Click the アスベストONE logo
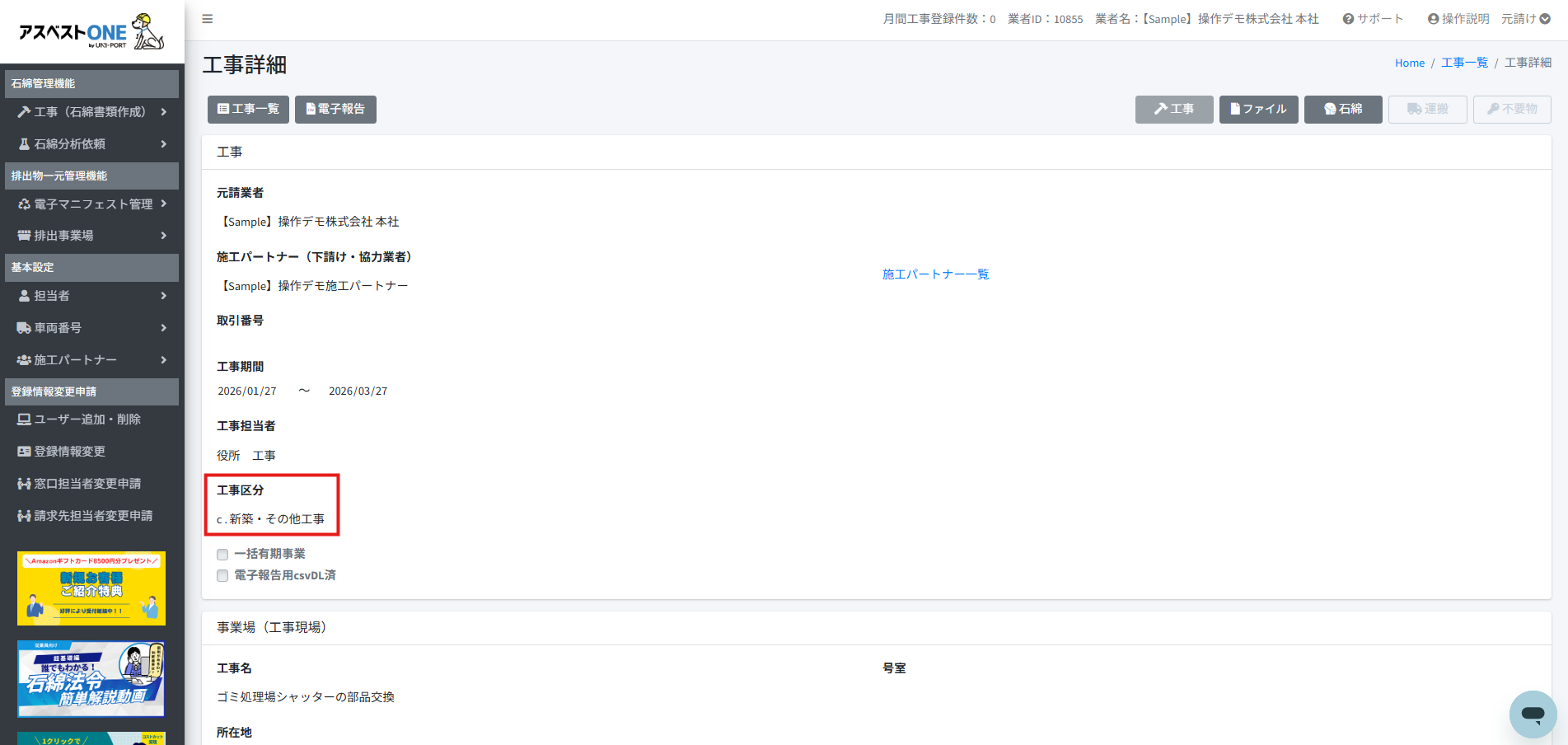This screenshot has width=1568, height=745. click(x=91, y=32)
